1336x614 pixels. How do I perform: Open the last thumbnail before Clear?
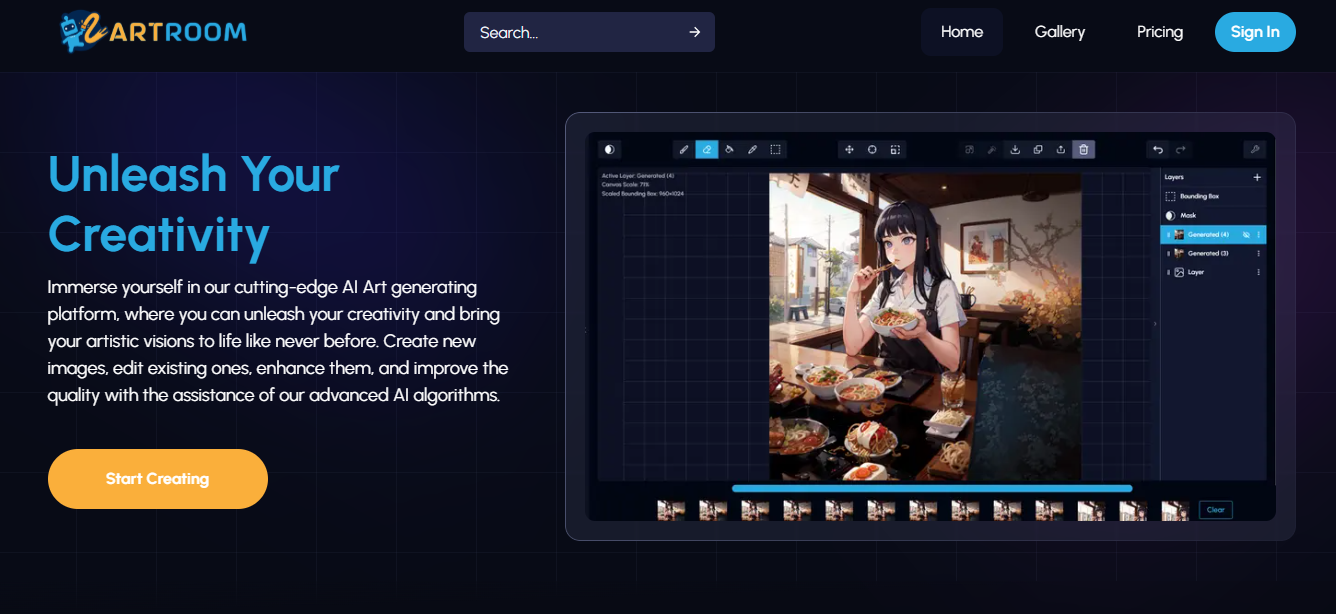[1175, 510]
